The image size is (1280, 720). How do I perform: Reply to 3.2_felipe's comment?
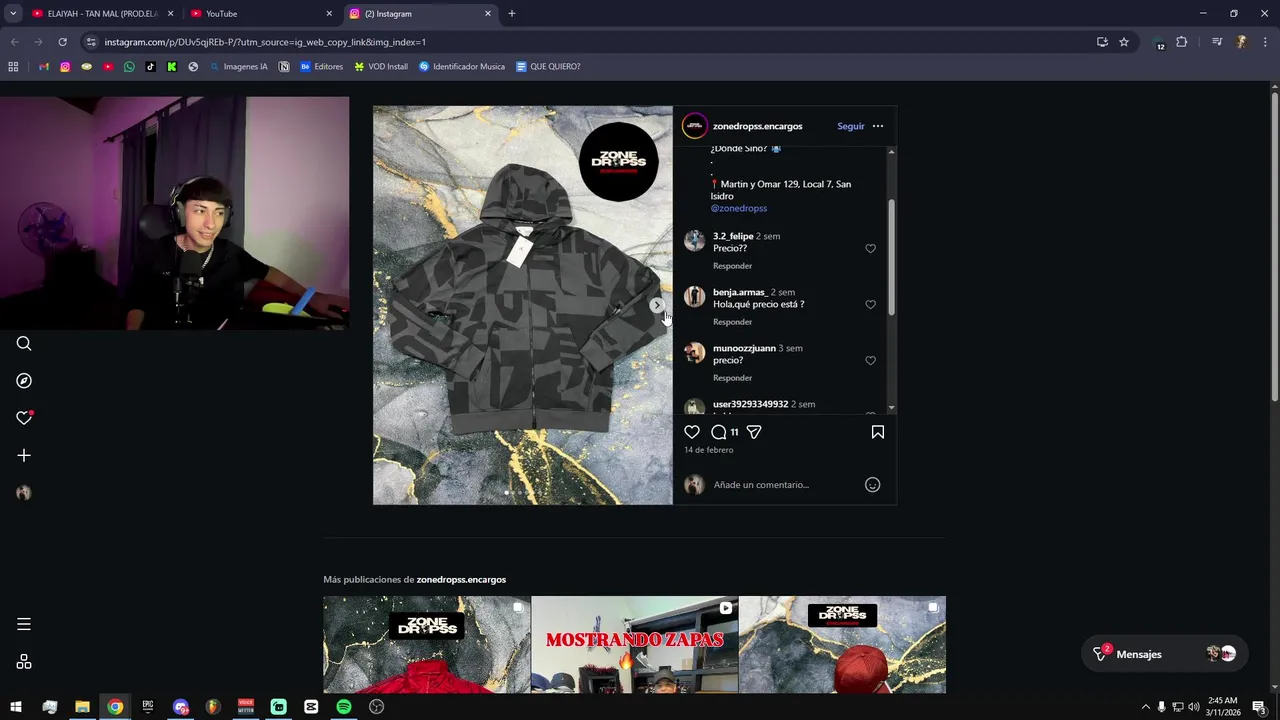click(732, 266)
